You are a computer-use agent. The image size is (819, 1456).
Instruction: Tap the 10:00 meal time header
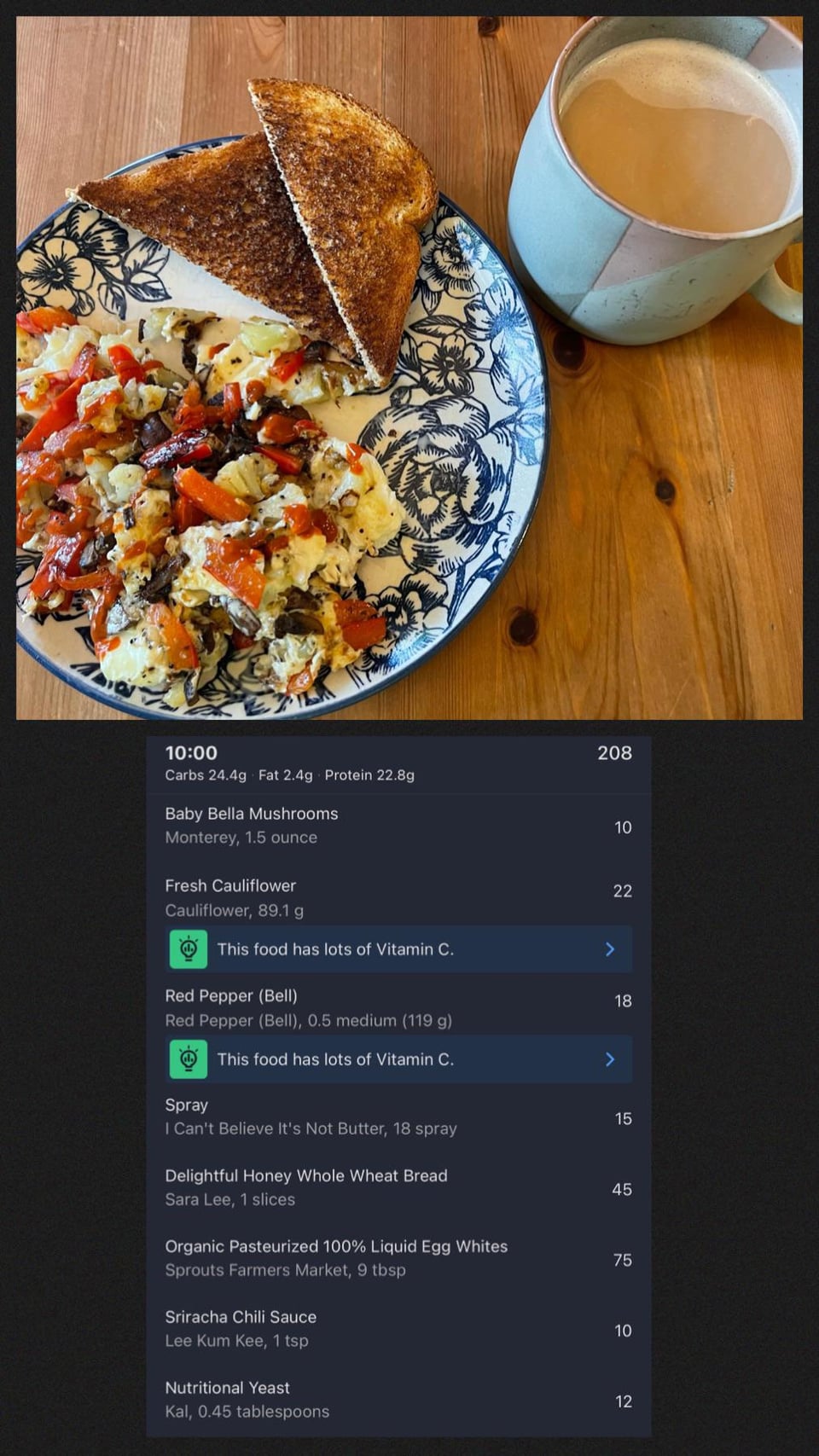pos(191,752)
